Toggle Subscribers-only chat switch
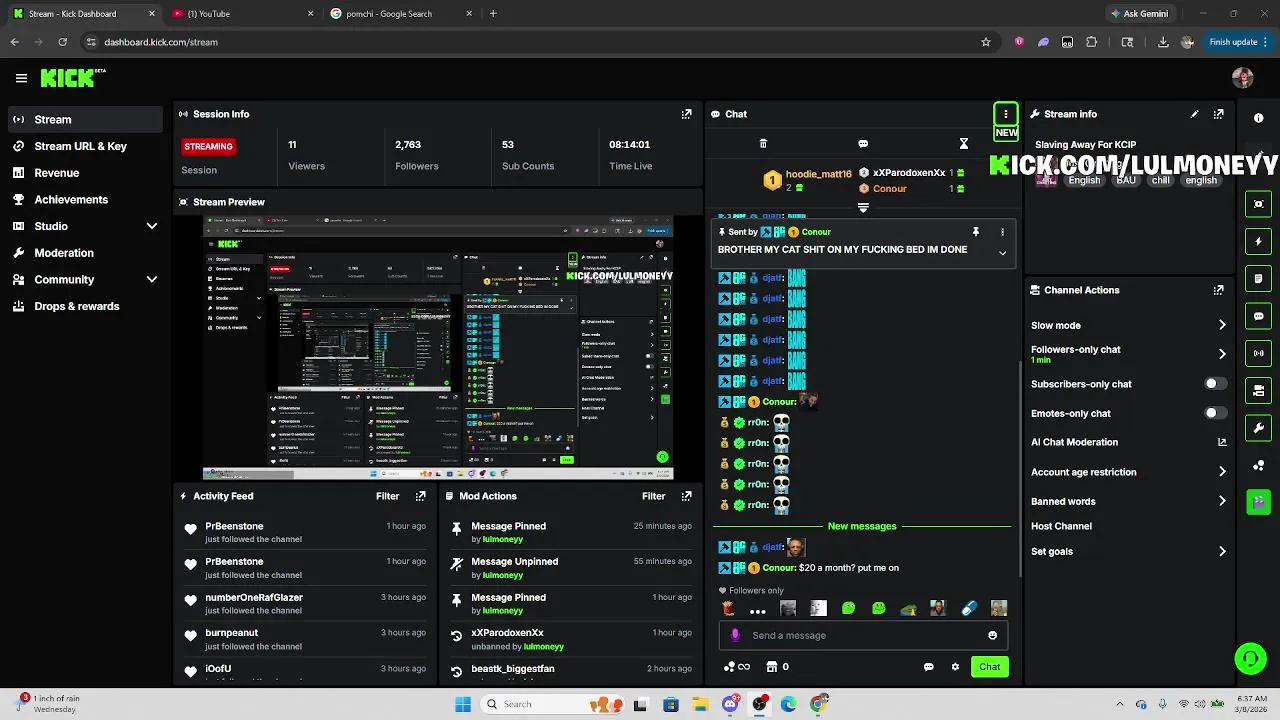Screen dimensions: 1280x720 click(x=1215, y=384)
